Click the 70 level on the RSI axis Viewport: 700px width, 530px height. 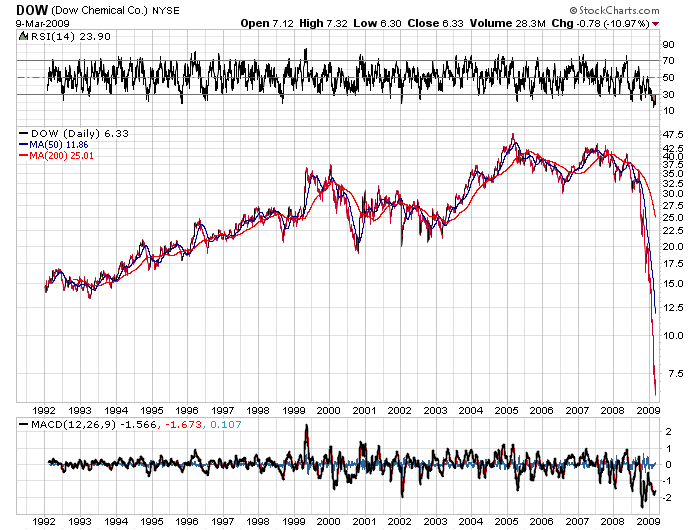(x=668, y=60)
